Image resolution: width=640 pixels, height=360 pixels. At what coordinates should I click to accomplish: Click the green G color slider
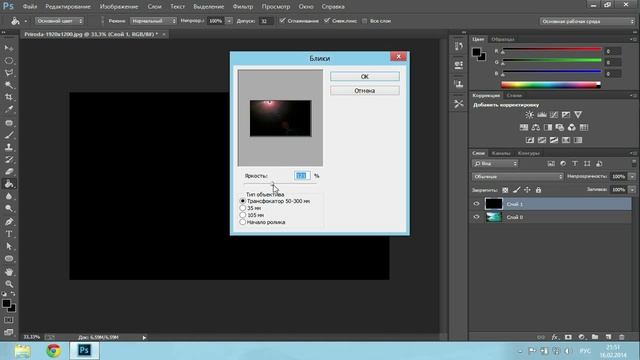551,61
